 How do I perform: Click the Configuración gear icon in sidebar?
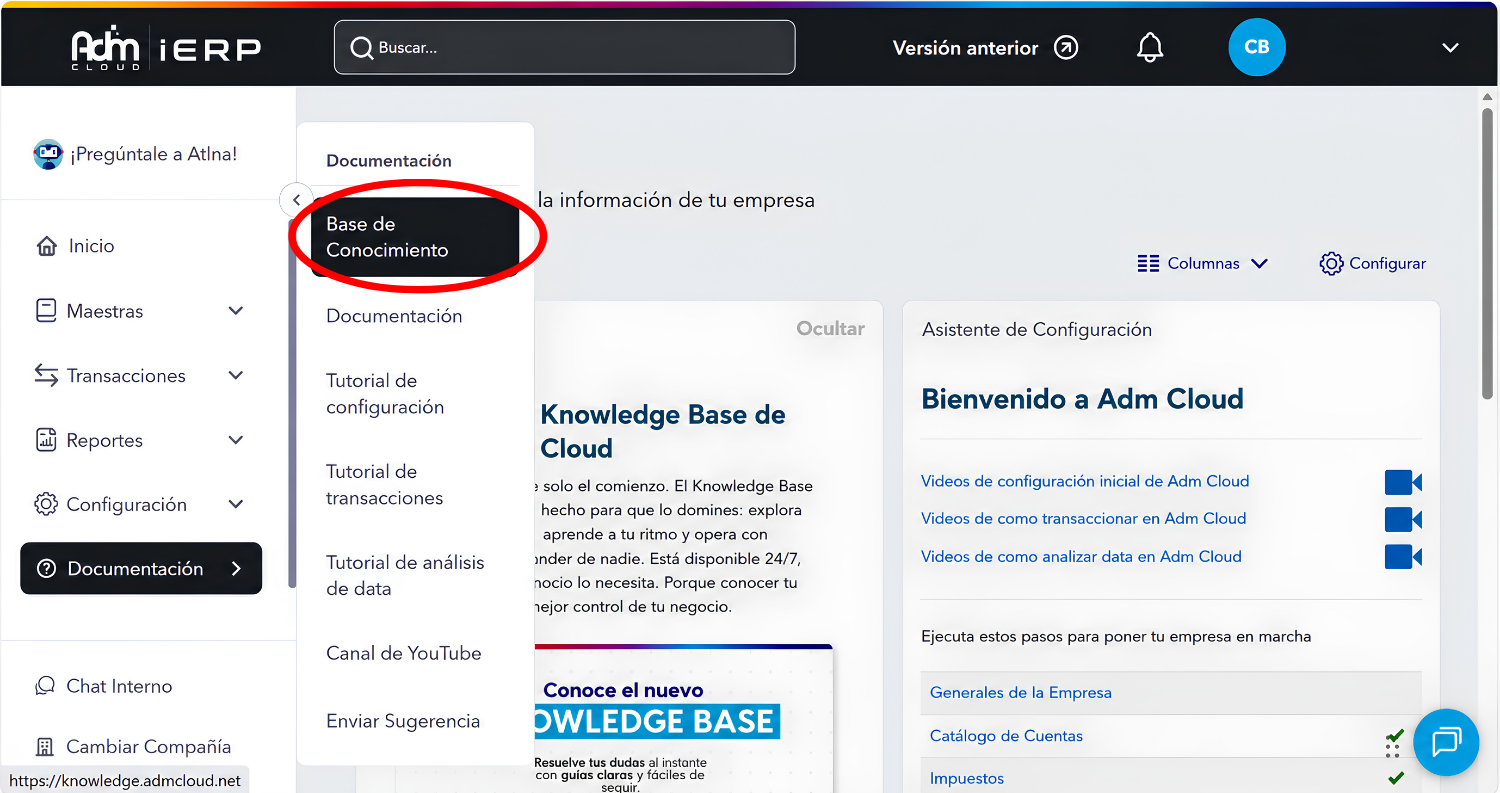pyautogui.click(x=46, y=504)
